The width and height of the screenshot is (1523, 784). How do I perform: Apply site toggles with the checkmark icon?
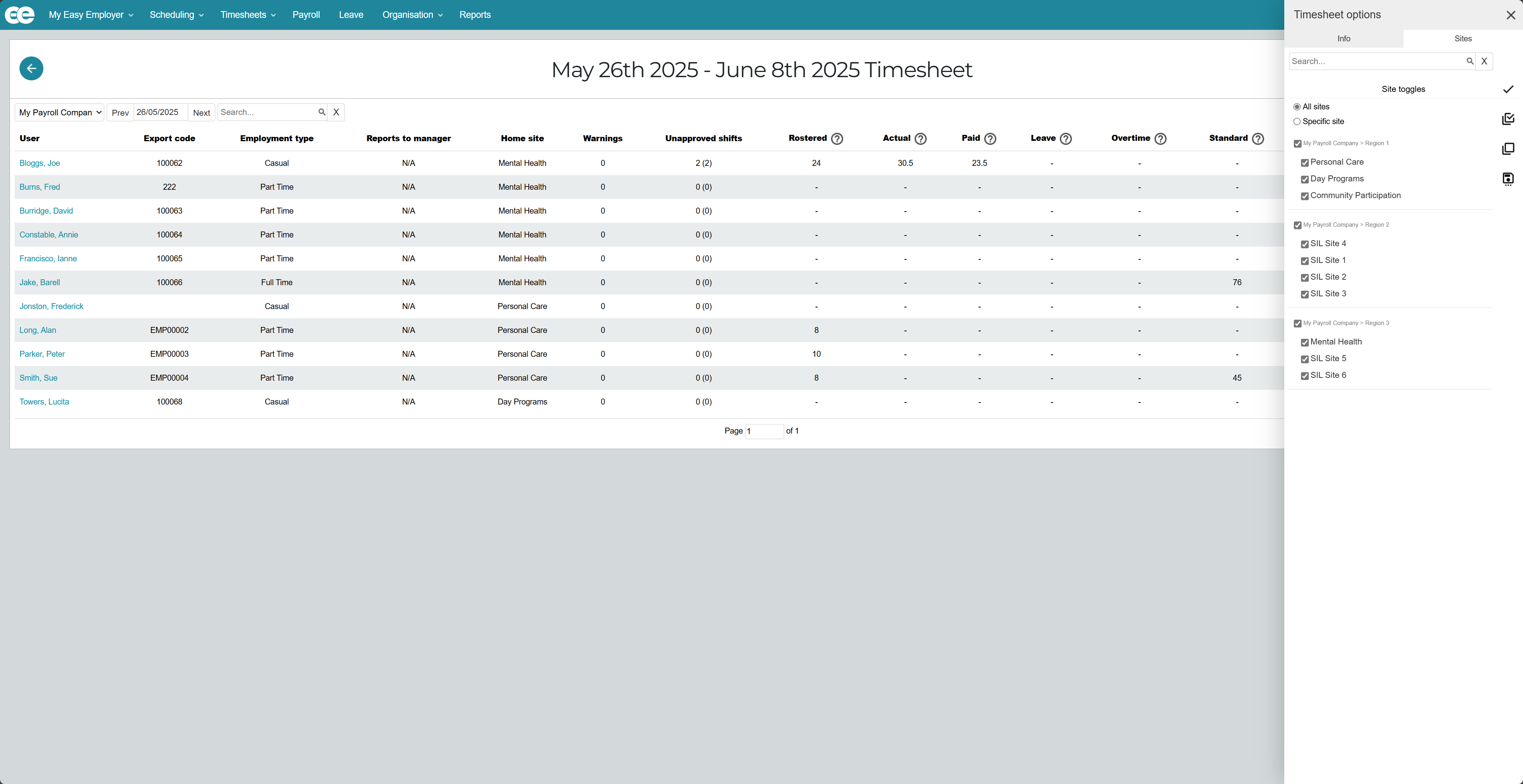1508,89
